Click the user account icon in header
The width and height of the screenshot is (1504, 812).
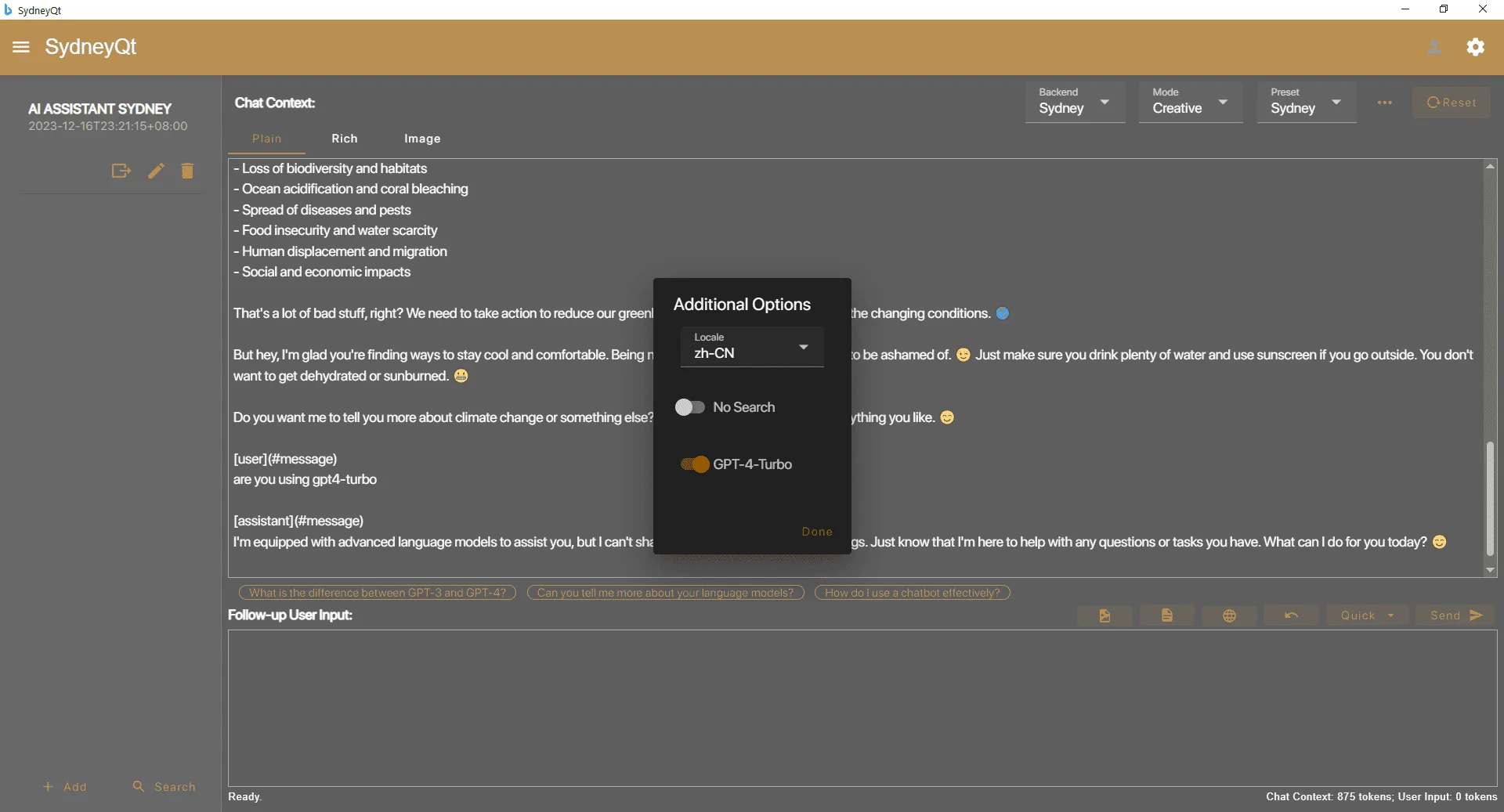click(x=1434, y=47)
